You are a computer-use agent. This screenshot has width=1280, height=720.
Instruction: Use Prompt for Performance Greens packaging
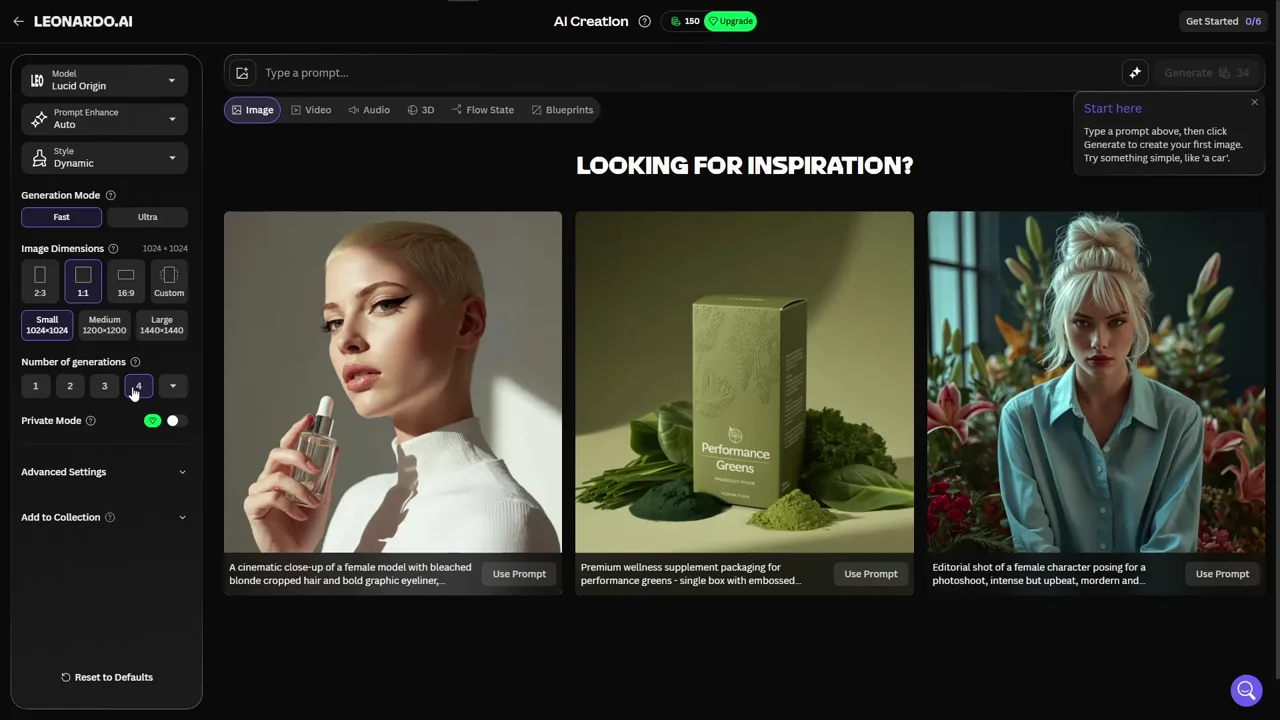(871, 574)
